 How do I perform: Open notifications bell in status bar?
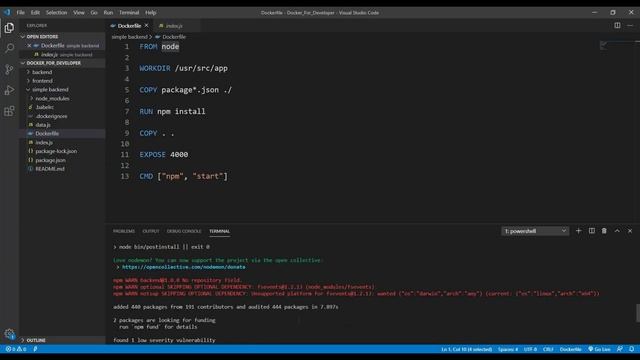click(631, 349)
